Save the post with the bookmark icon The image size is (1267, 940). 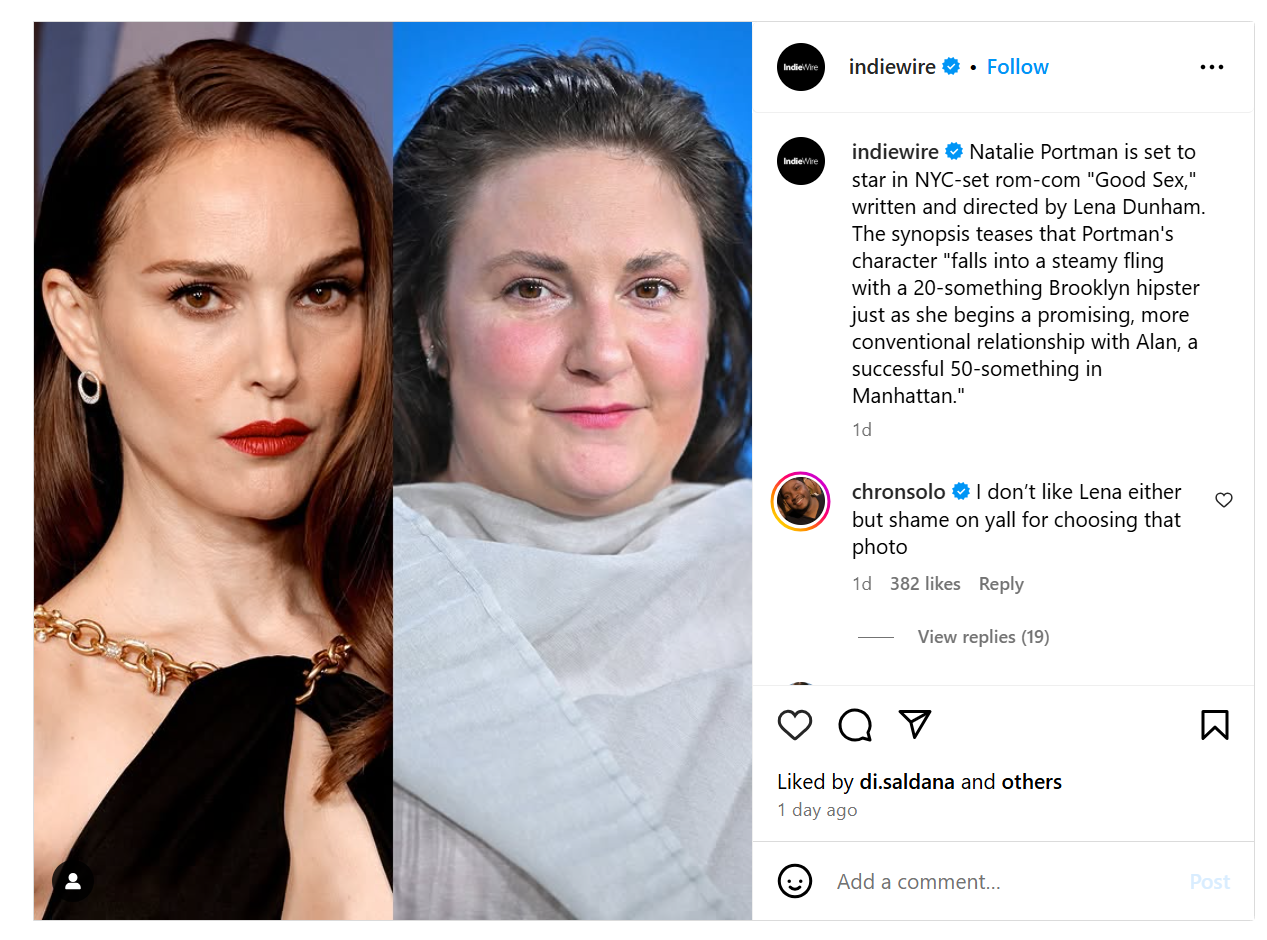click(1214, 725)
